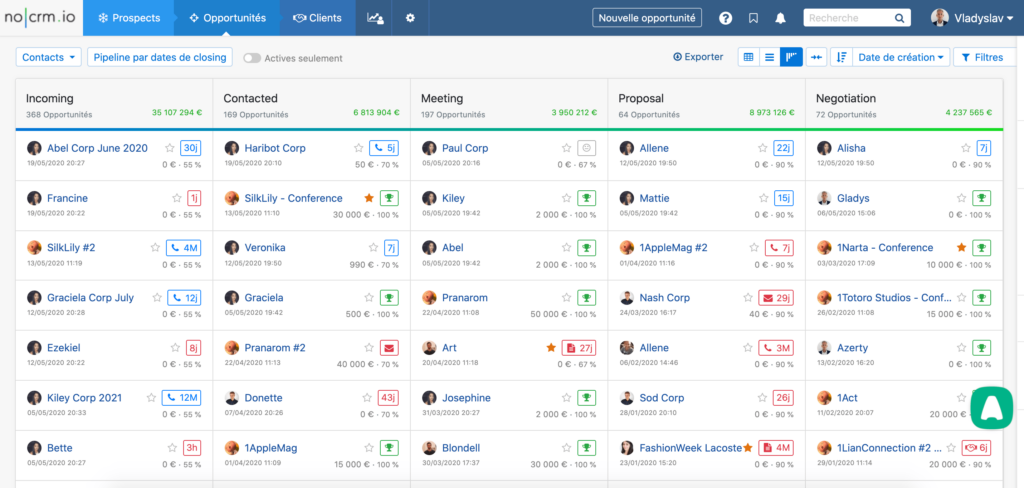This screenshot has height=488, width=1024.
Task: Star the Francine opportunity
Action: coord(176,198)
